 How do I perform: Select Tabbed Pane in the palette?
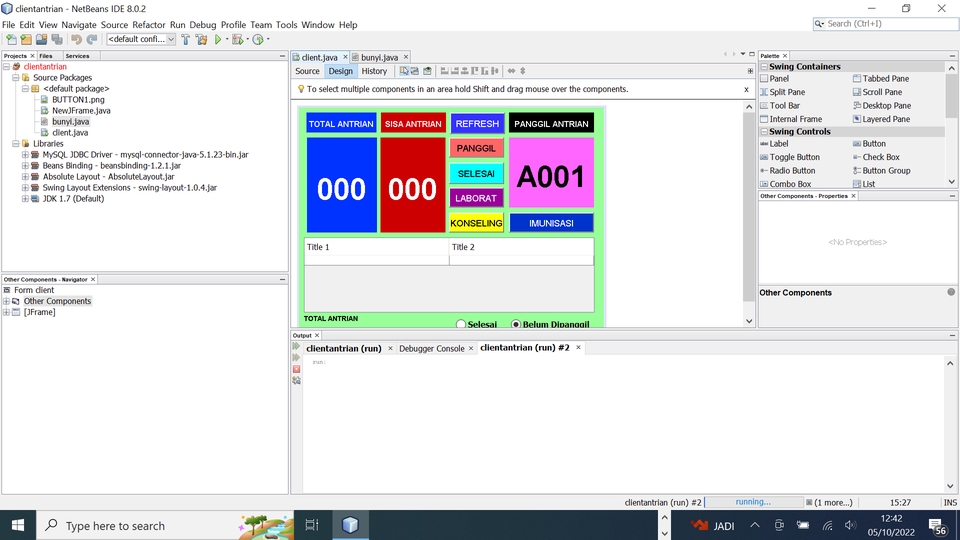[885, 79]
